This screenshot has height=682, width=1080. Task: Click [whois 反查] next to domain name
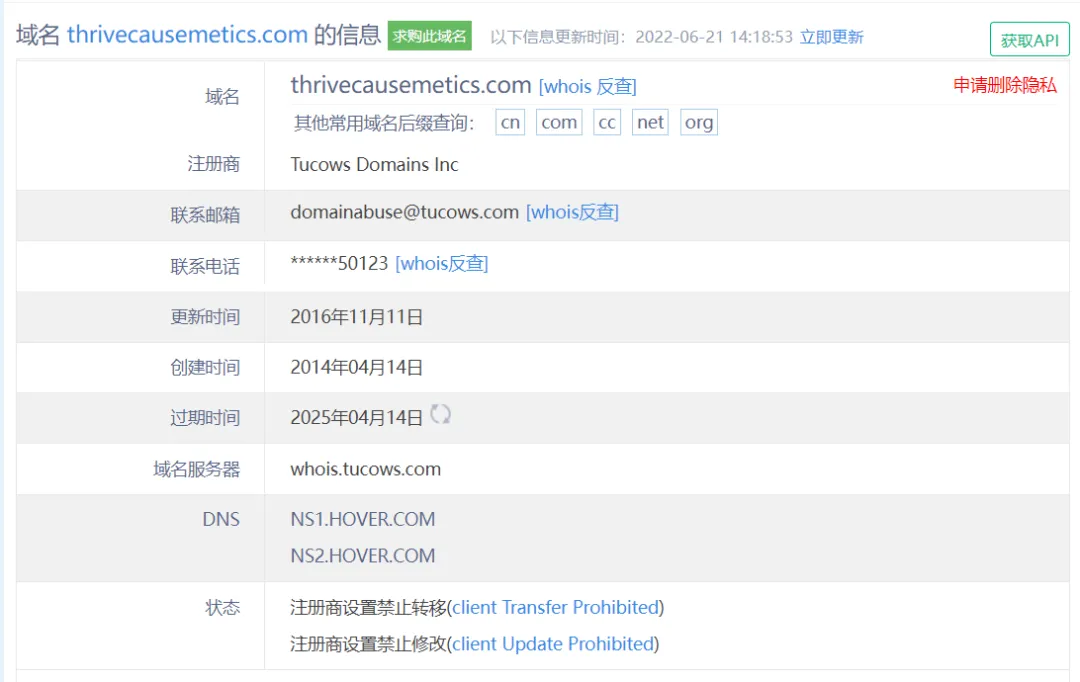pos(588,86)
